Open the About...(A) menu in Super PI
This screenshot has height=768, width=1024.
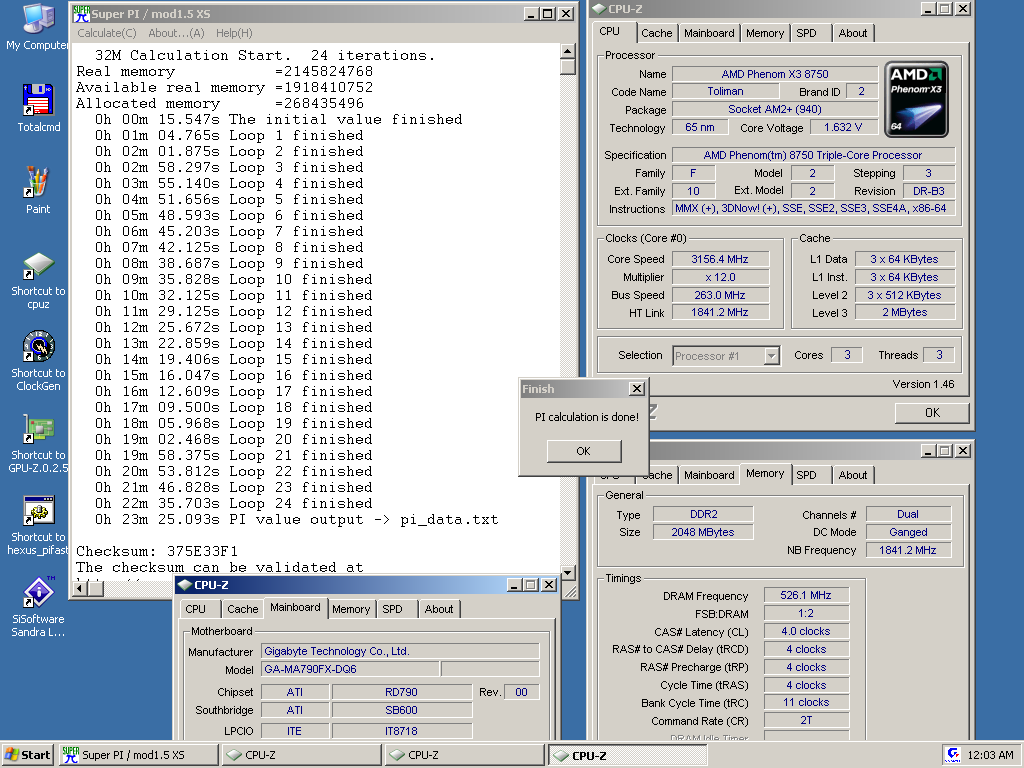[176, 33]
